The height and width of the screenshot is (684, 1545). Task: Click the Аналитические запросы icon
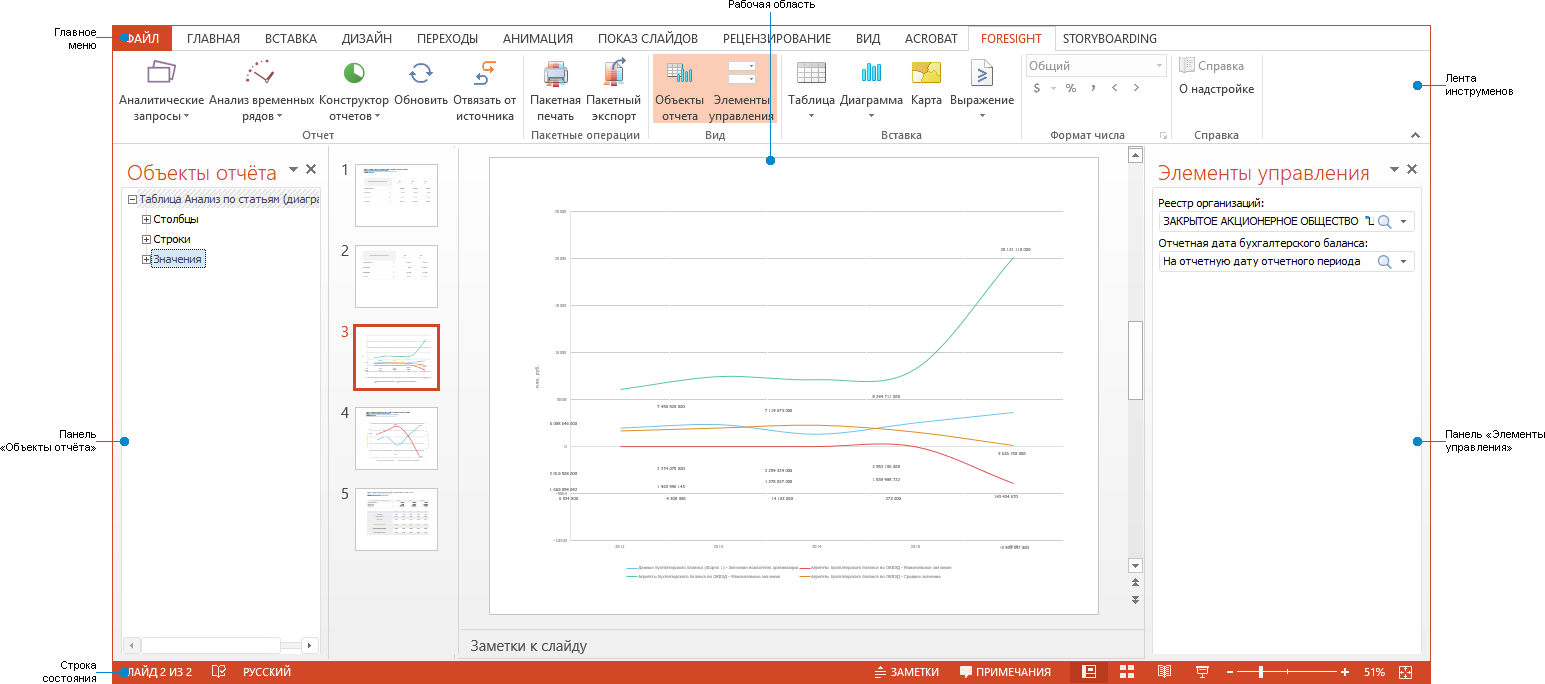(x=162, y=72)
